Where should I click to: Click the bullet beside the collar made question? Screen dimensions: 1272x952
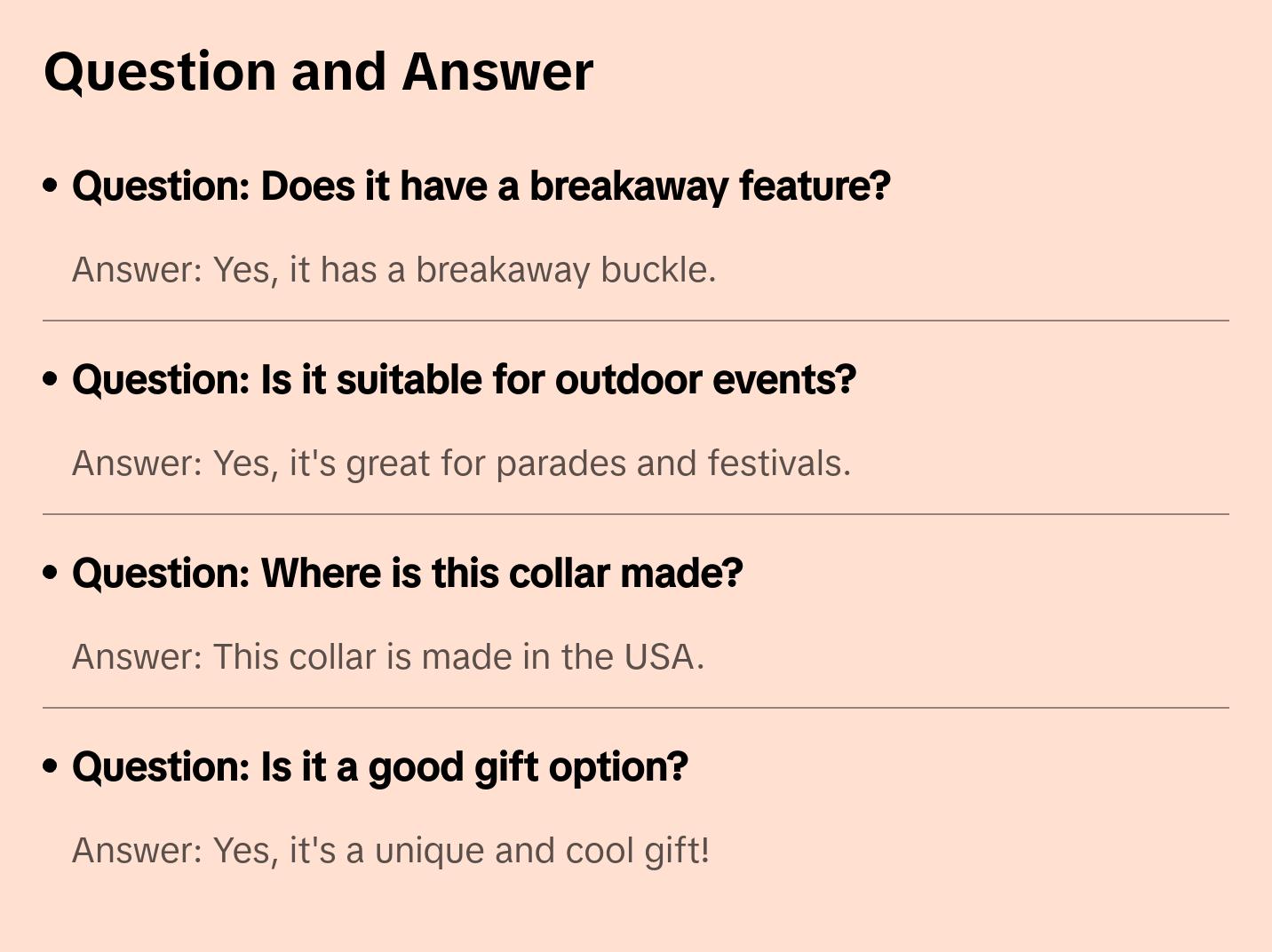pyautogui.click(x=51, y=573)
